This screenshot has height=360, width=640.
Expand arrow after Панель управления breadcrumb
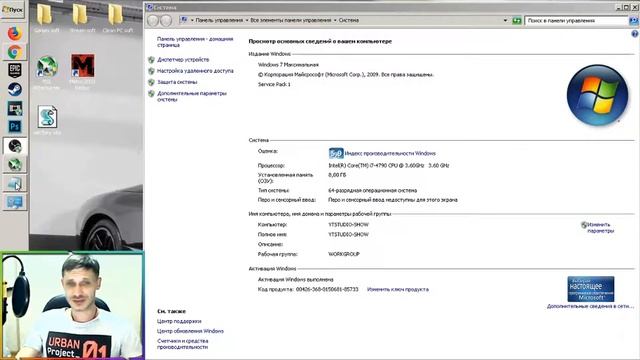[247, 20]
